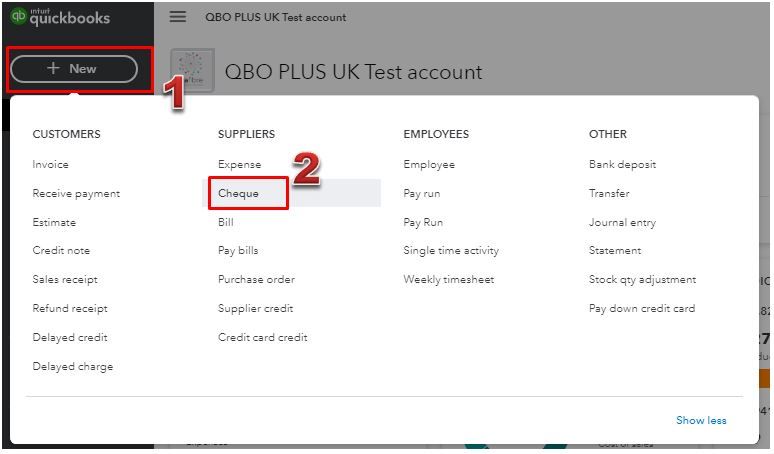Select Expense under Suppliers

click(x=239, y=164)
